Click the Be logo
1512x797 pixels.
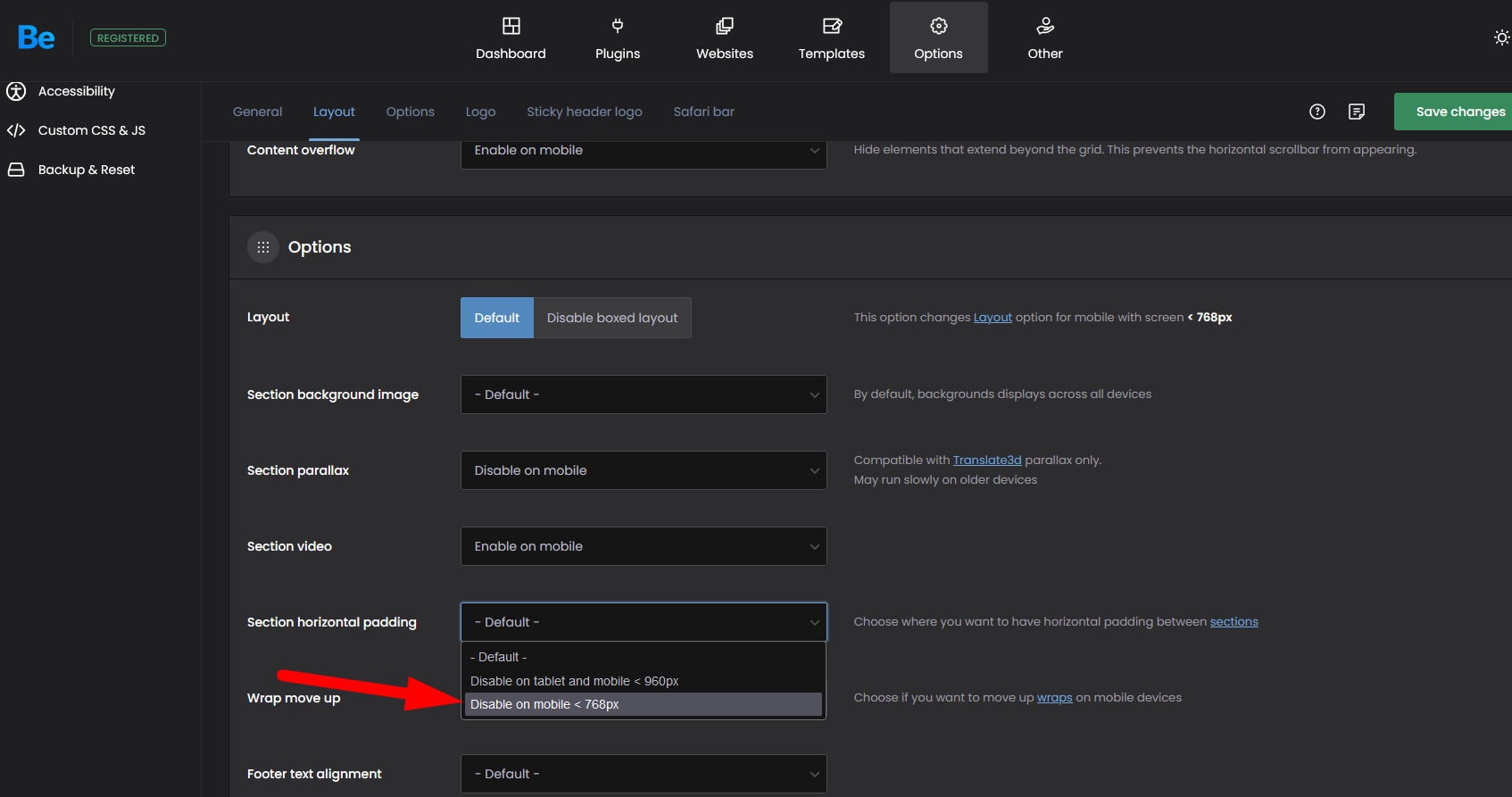click(x=37, y=37)
